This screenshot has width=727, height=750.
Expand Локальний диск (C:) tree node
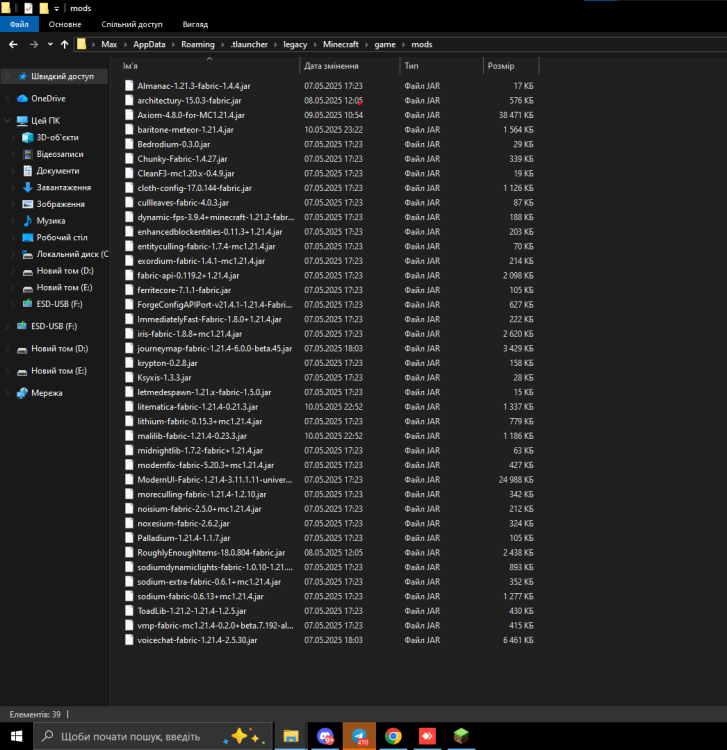13,254
